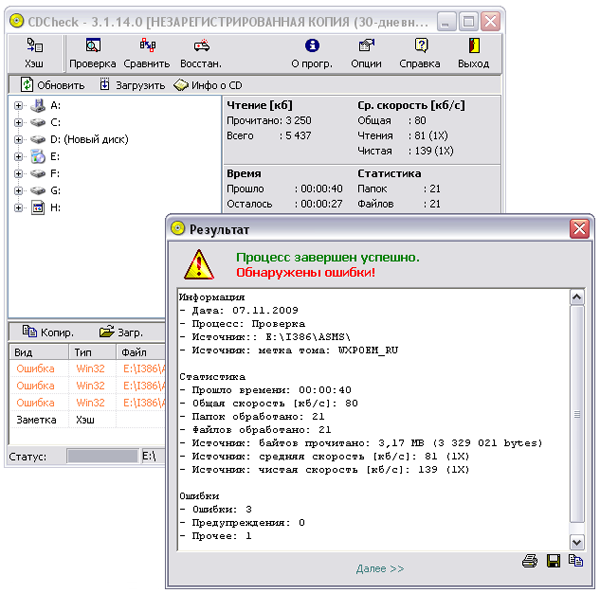Expand the E: drive tree node

19,156
